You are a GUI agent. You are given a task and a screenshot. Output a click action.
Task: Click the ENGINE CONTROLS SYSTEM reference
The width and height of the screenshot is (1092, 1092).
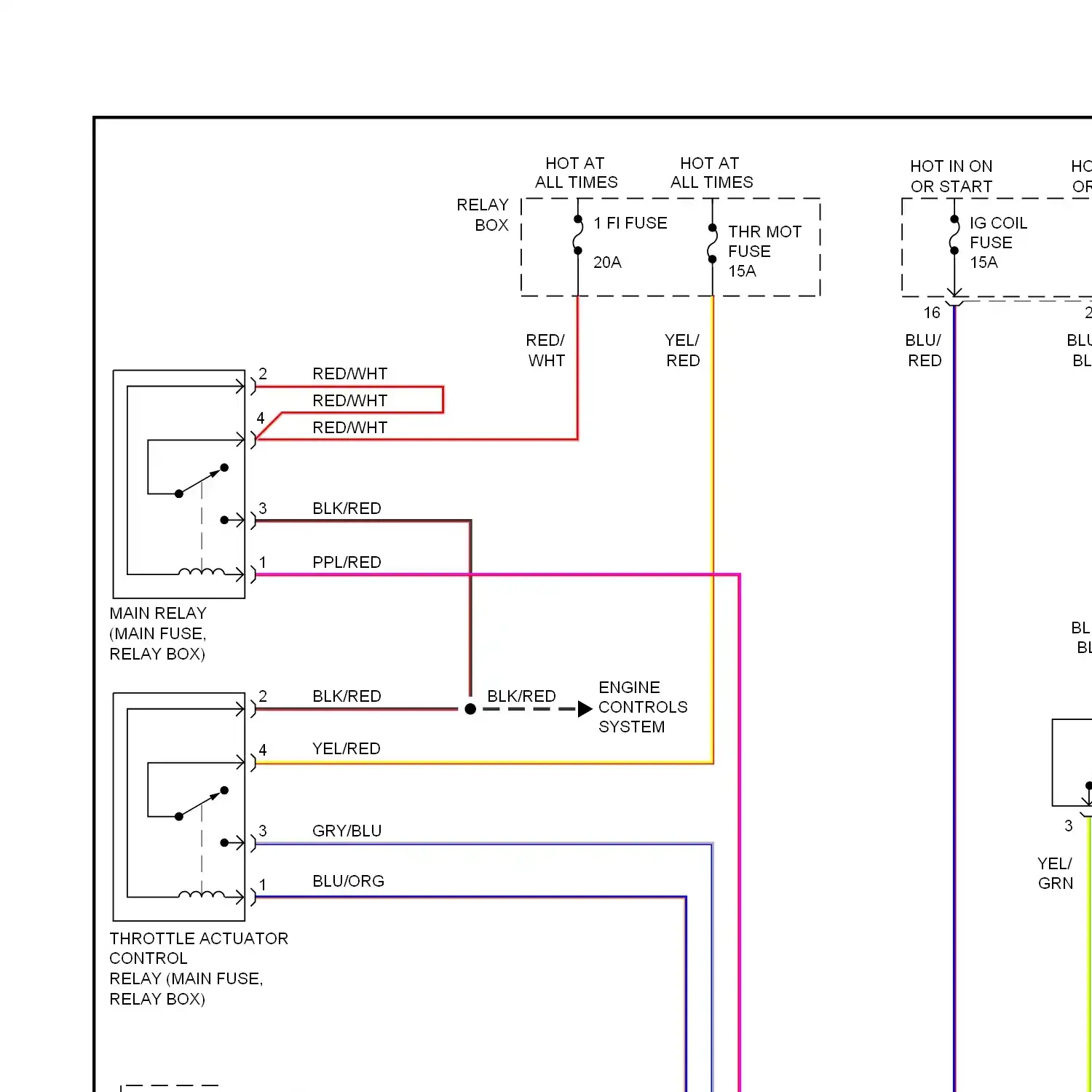(643, 707)
